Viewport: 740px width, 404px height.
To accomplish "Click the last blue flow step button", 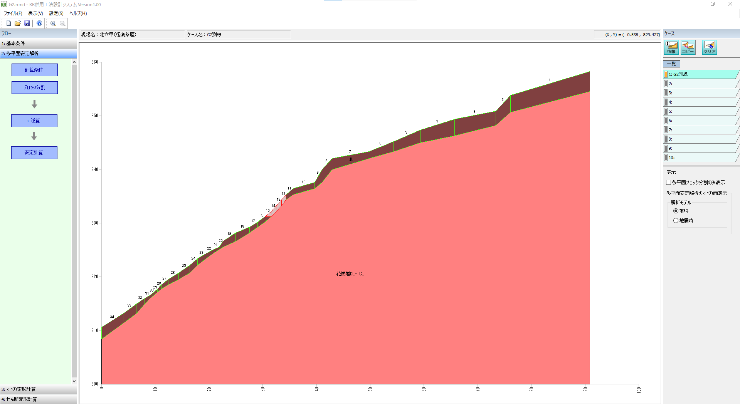I will (34, 152).
